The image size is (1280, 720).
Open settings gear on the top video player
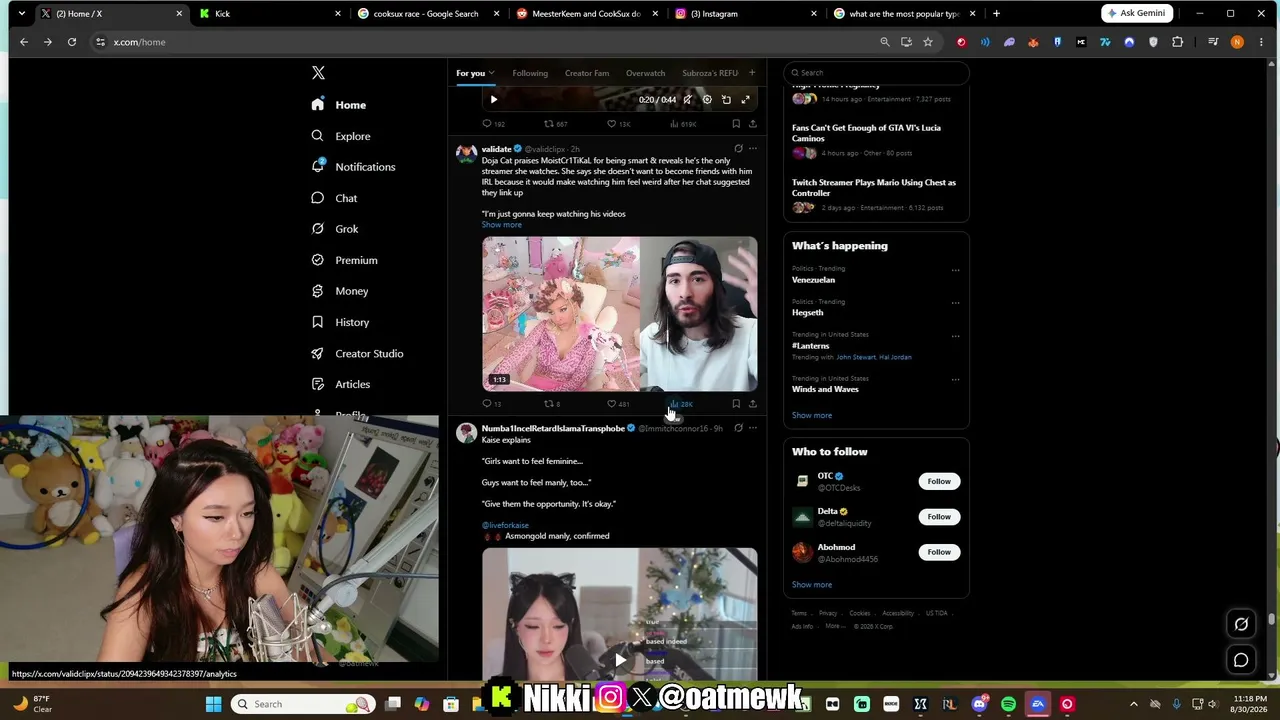point(707,99)
